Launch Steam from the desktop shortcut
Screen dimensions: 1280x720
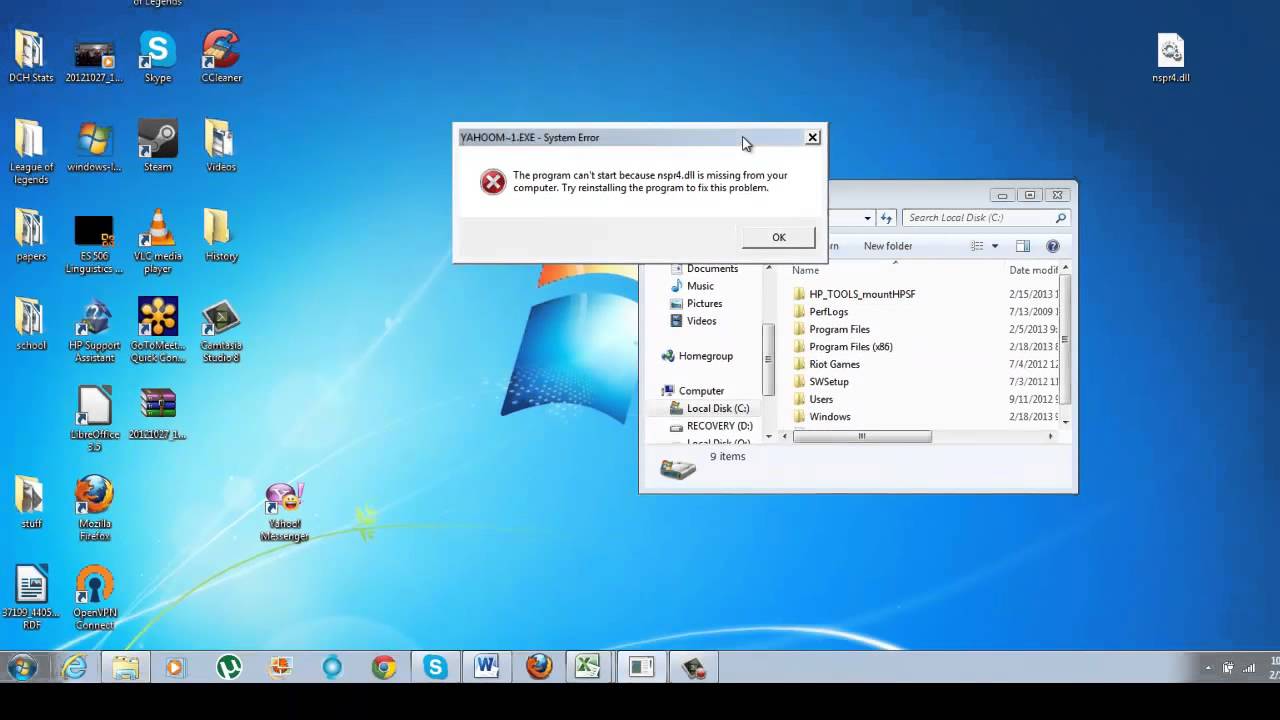coord(157,147)
